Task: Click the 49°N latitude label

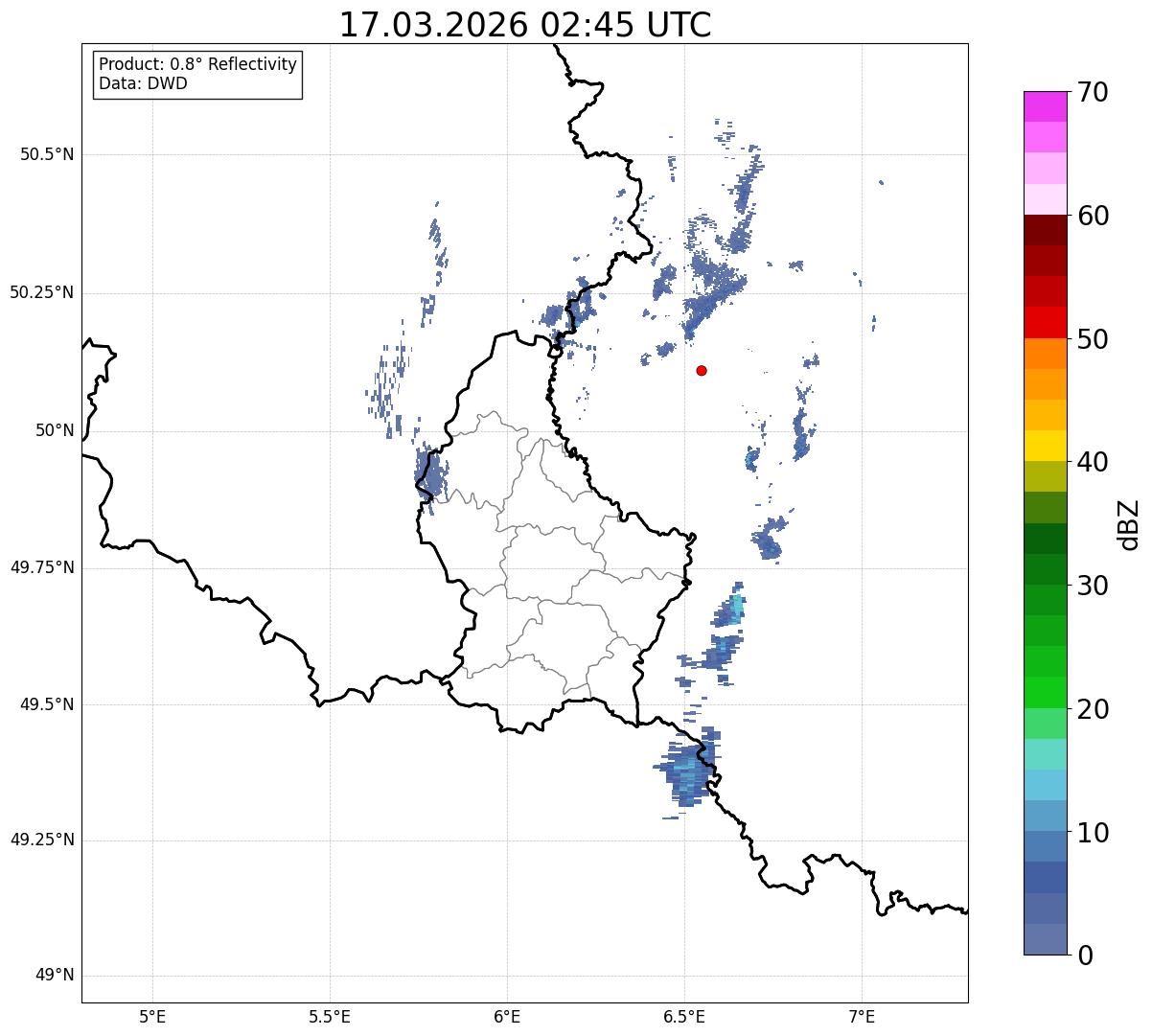Action: [54, 976]
